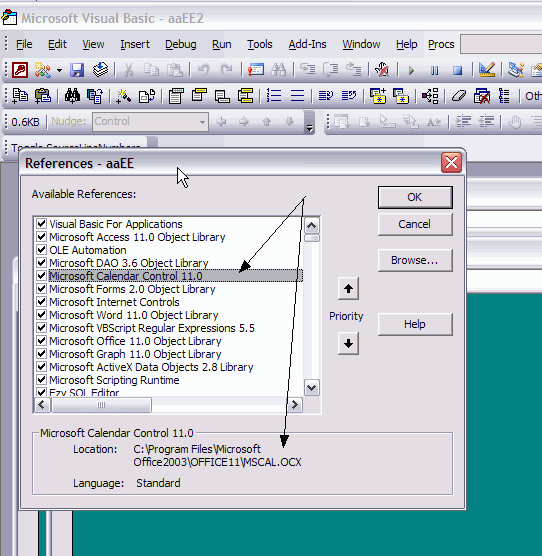This screenshot has width=542, height=556.
Task: Uncheck Microsoft Access 11.0 Object Library
Action: (x=41, y=237)
